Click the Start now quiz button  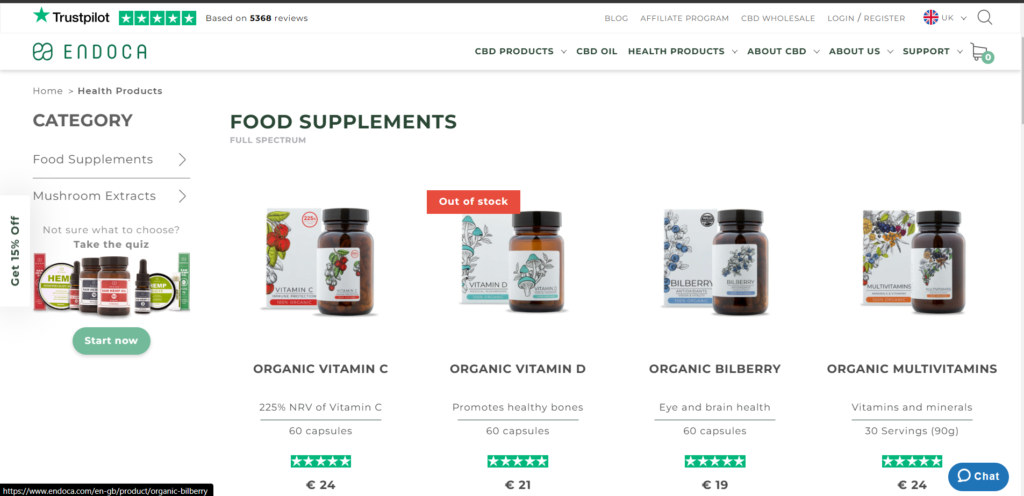point(111,341)
